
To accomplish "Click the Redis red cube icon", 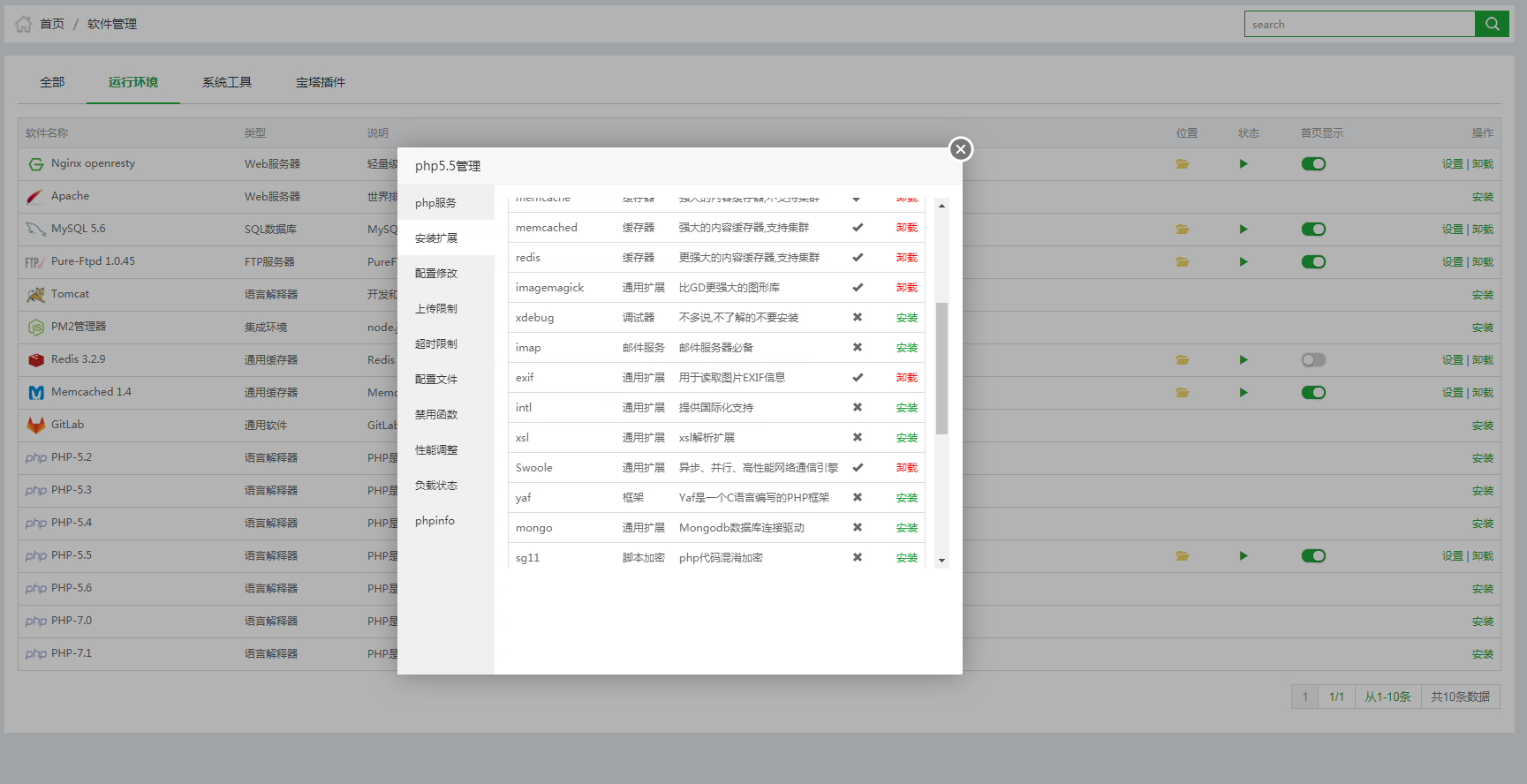I will 36,360.
